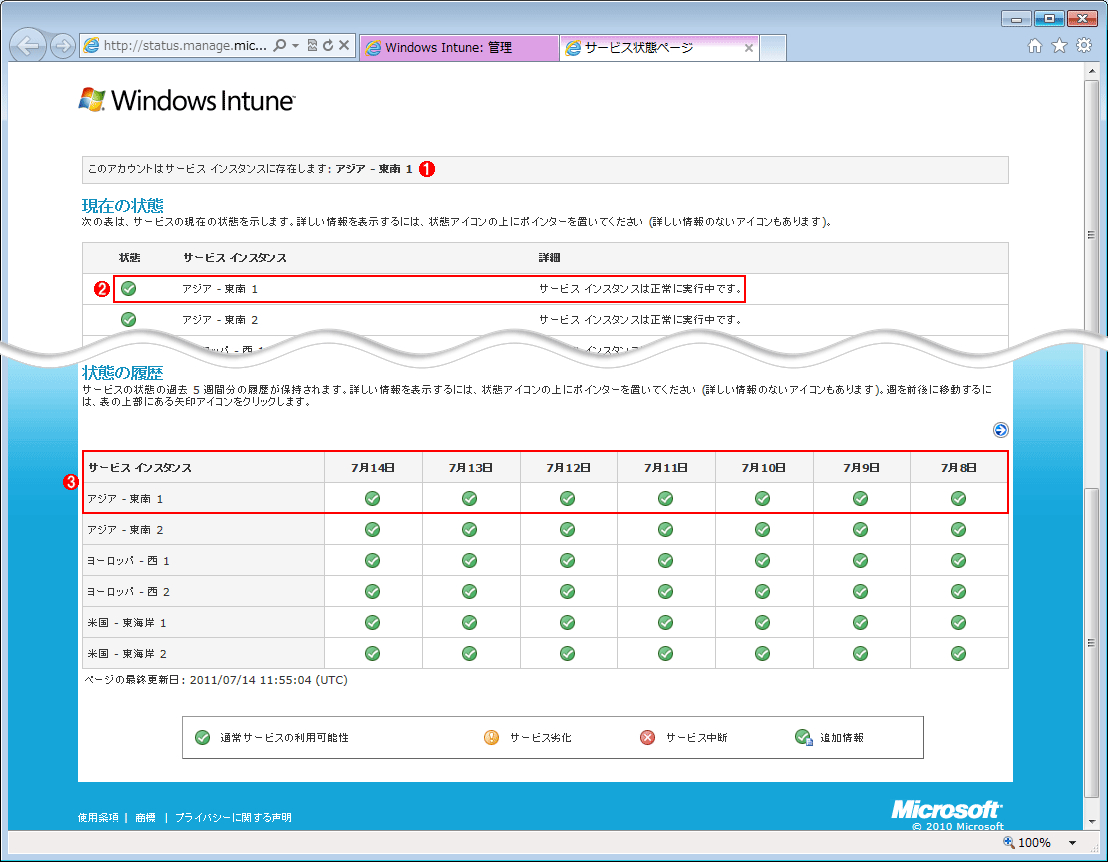Click 7月14日 status icon for アジア - 東南 1
The image size is (1108, 862).
pos(372,499)
